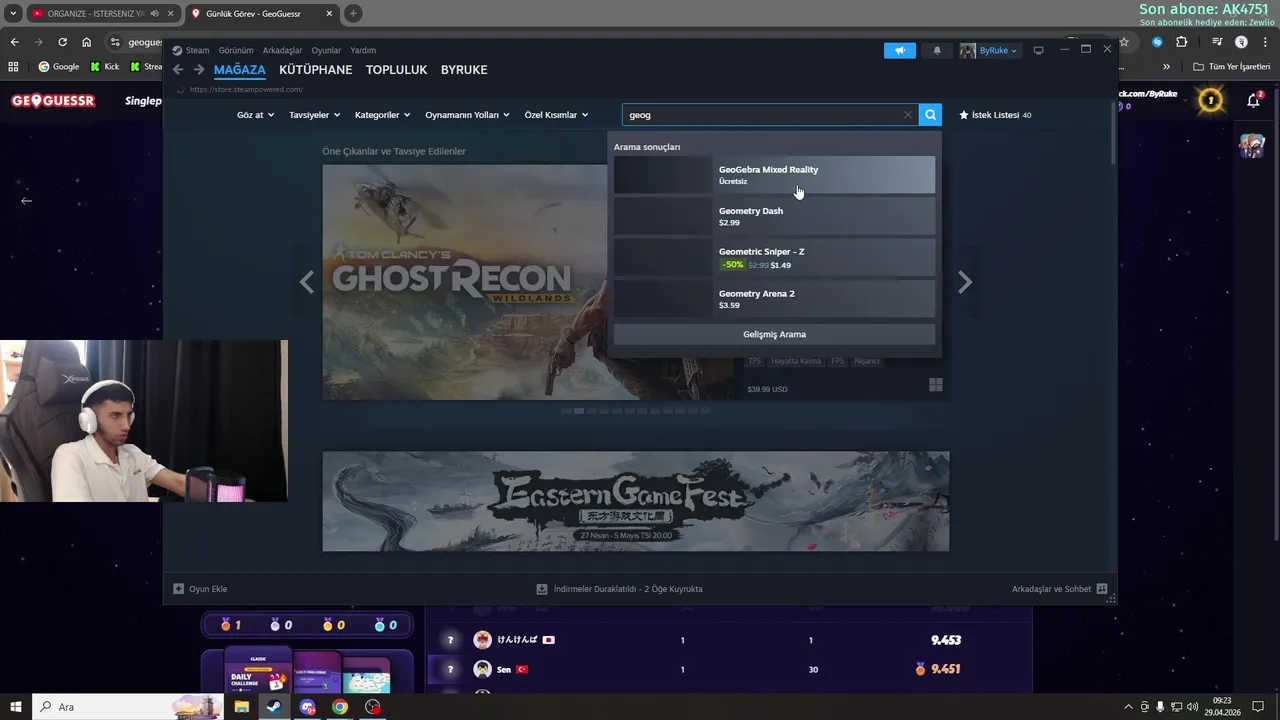1280x720 pixels.
Task: Select Geometry Dash search result
Action: tap(774, 217)
